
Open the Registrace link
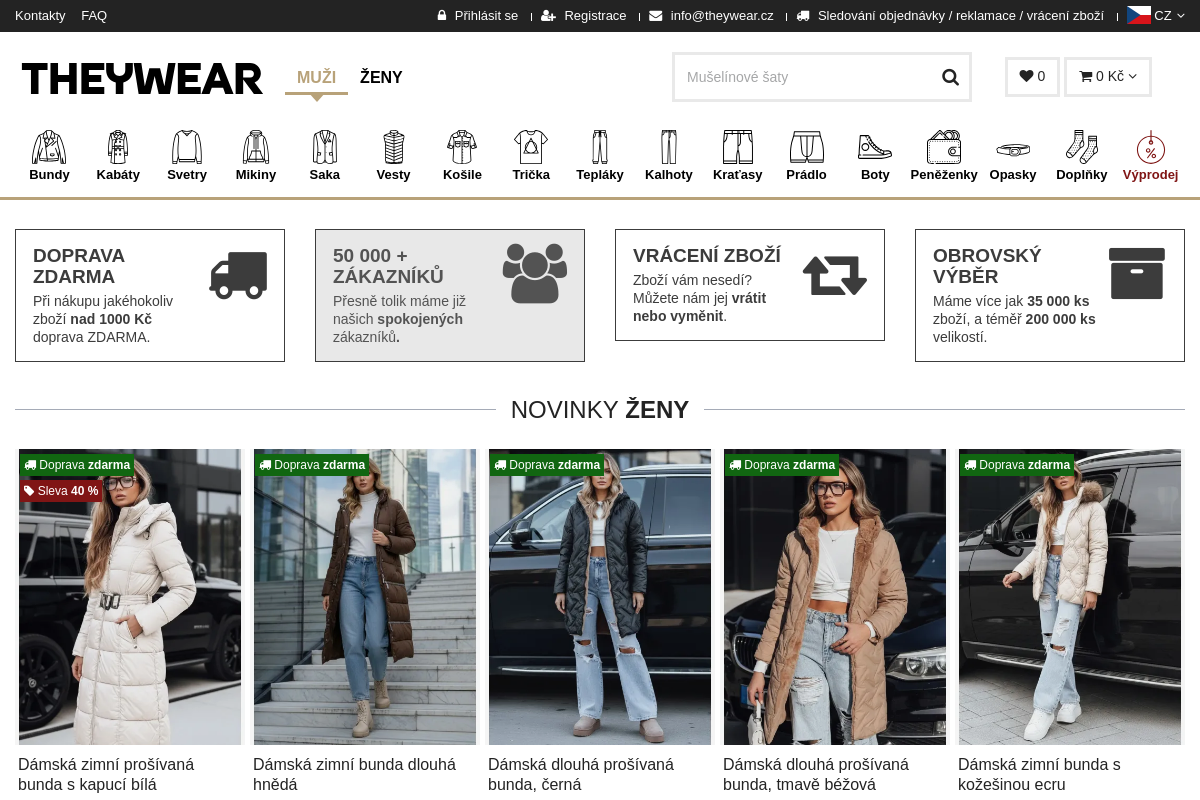point(584,15)
